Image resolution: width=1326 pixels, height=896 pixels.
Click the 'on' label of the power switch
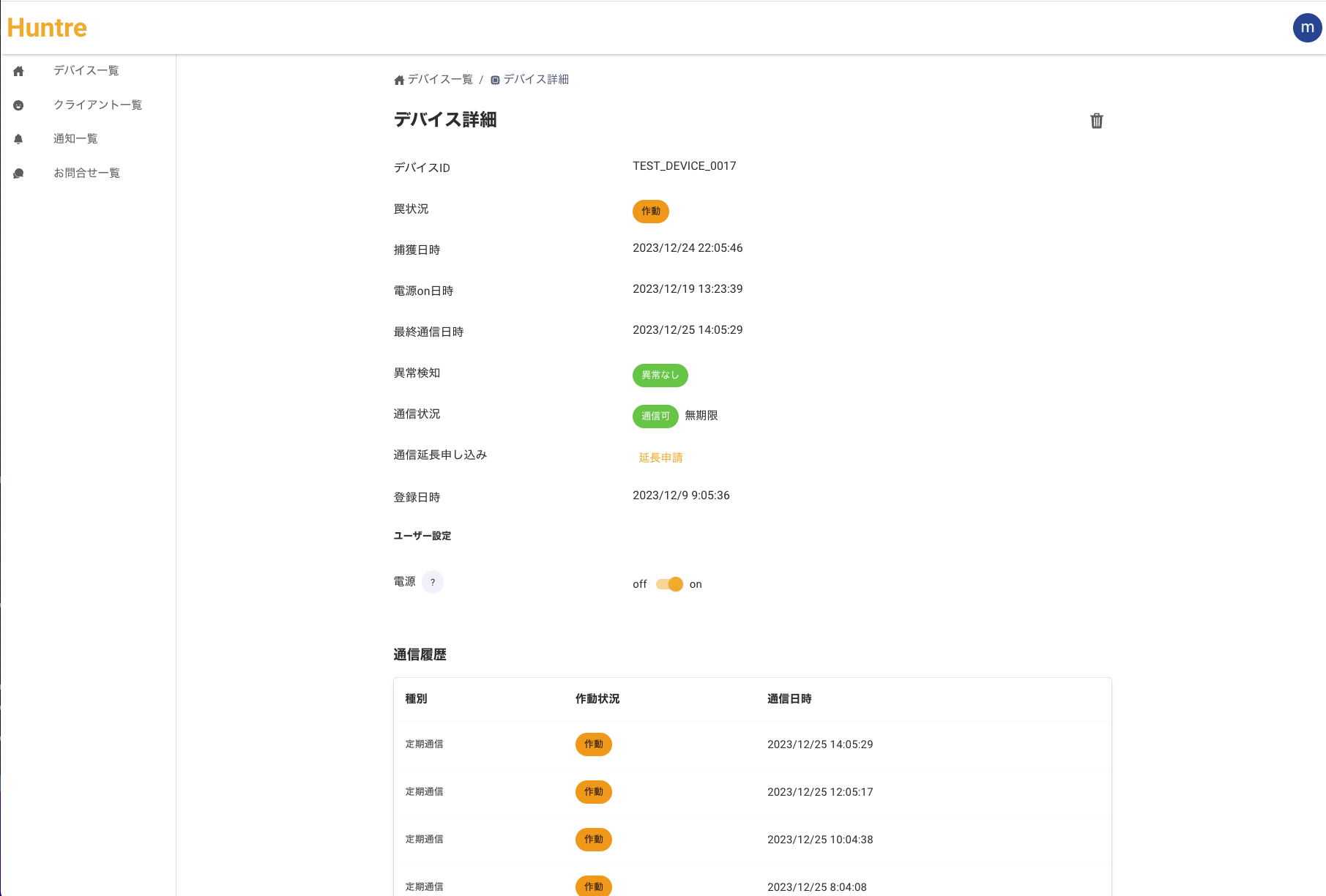click(x=696, y=584)
